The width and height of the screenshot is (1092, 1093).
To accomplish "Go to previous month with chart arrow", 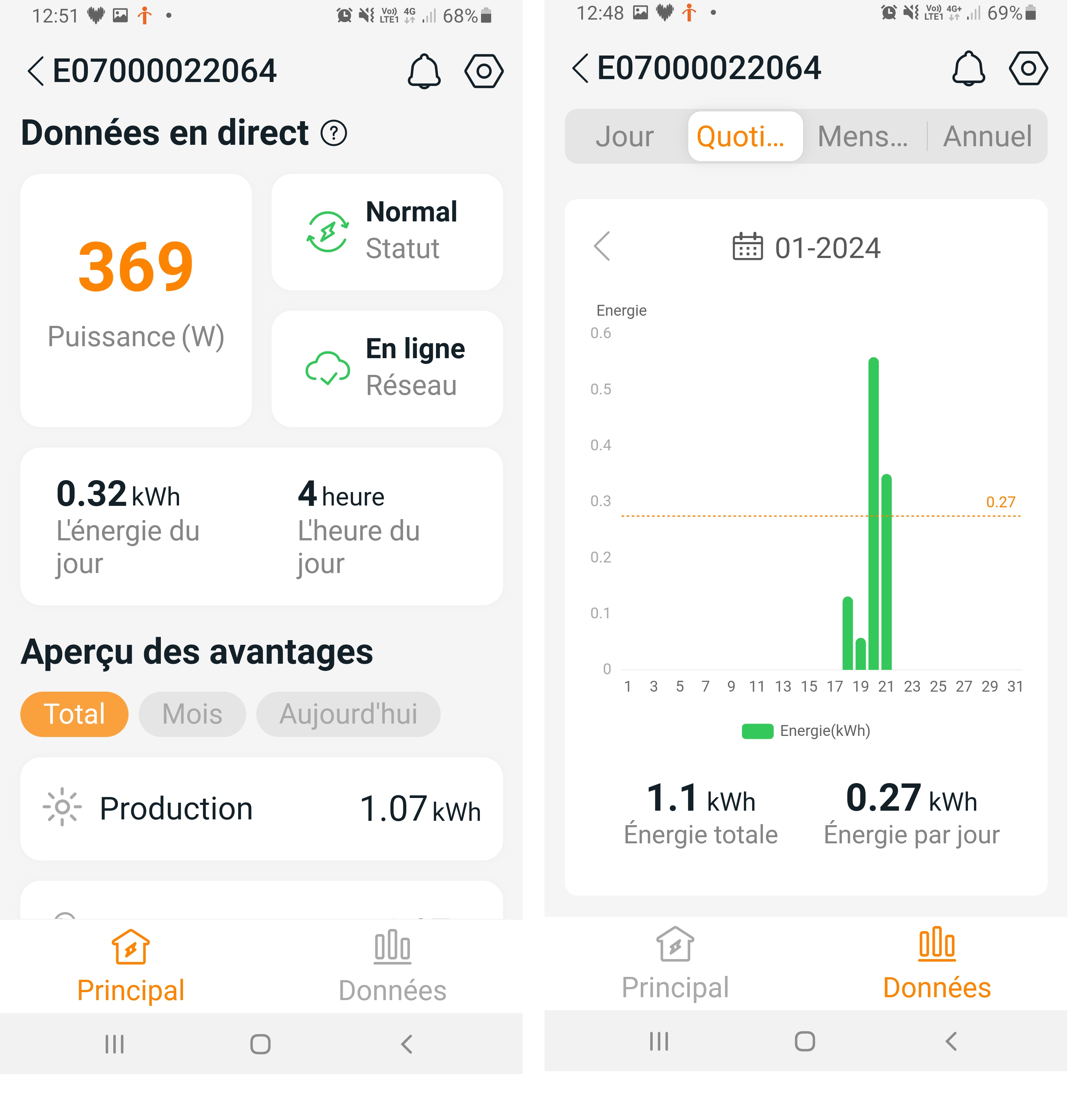I will [x=602, y=246].
